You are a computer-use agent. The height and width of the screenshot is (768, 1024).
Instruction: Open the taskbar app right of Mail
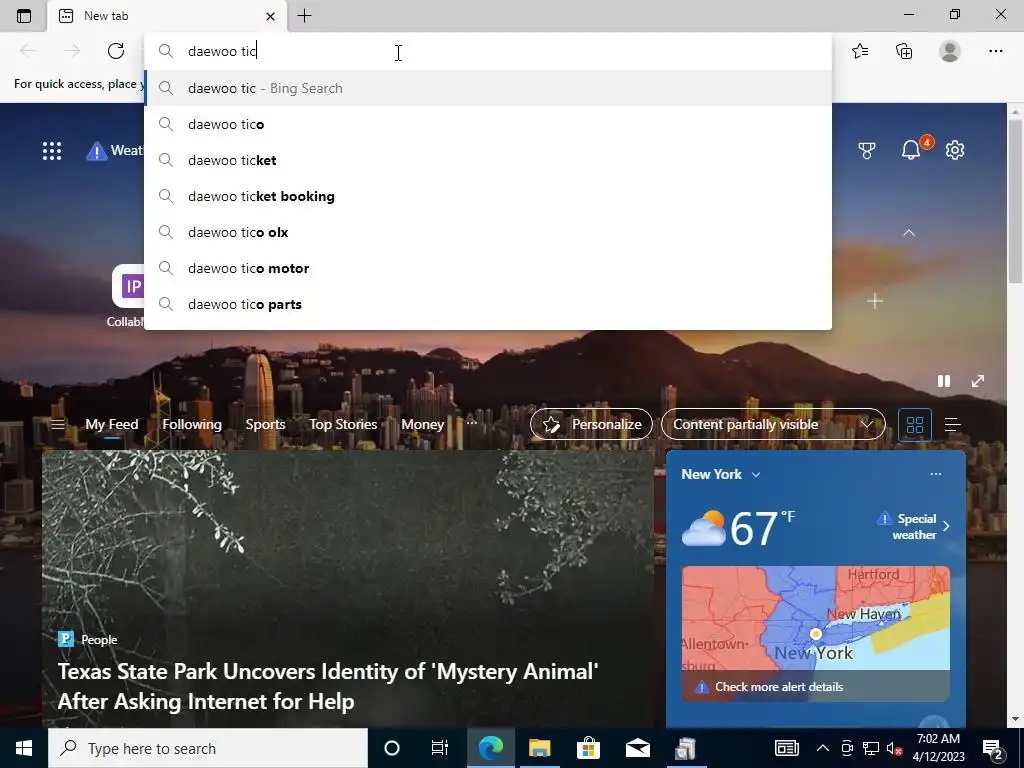685,748
